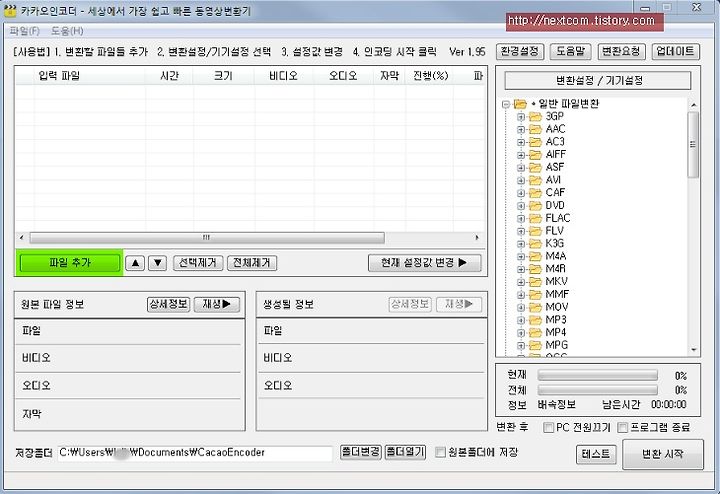Enable 원본폴더에 저장 checkbox
720x494 pixels.
pos(440,452)
